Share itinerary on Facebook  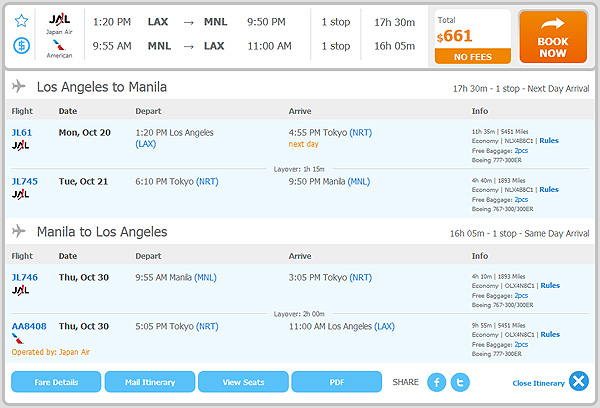coord(437,382)
